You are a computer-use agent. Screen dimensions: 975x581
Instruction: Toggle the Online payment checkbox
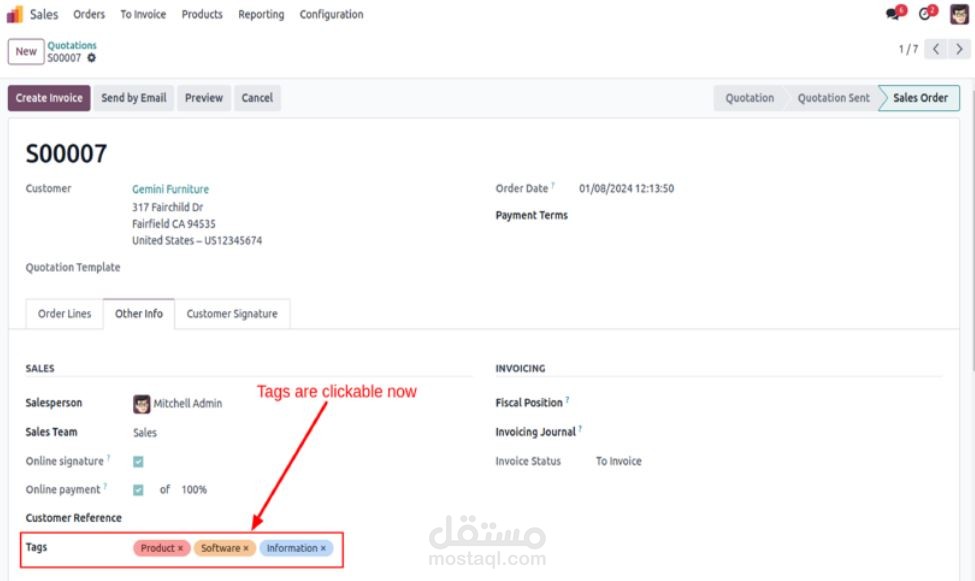click(138, 490)
